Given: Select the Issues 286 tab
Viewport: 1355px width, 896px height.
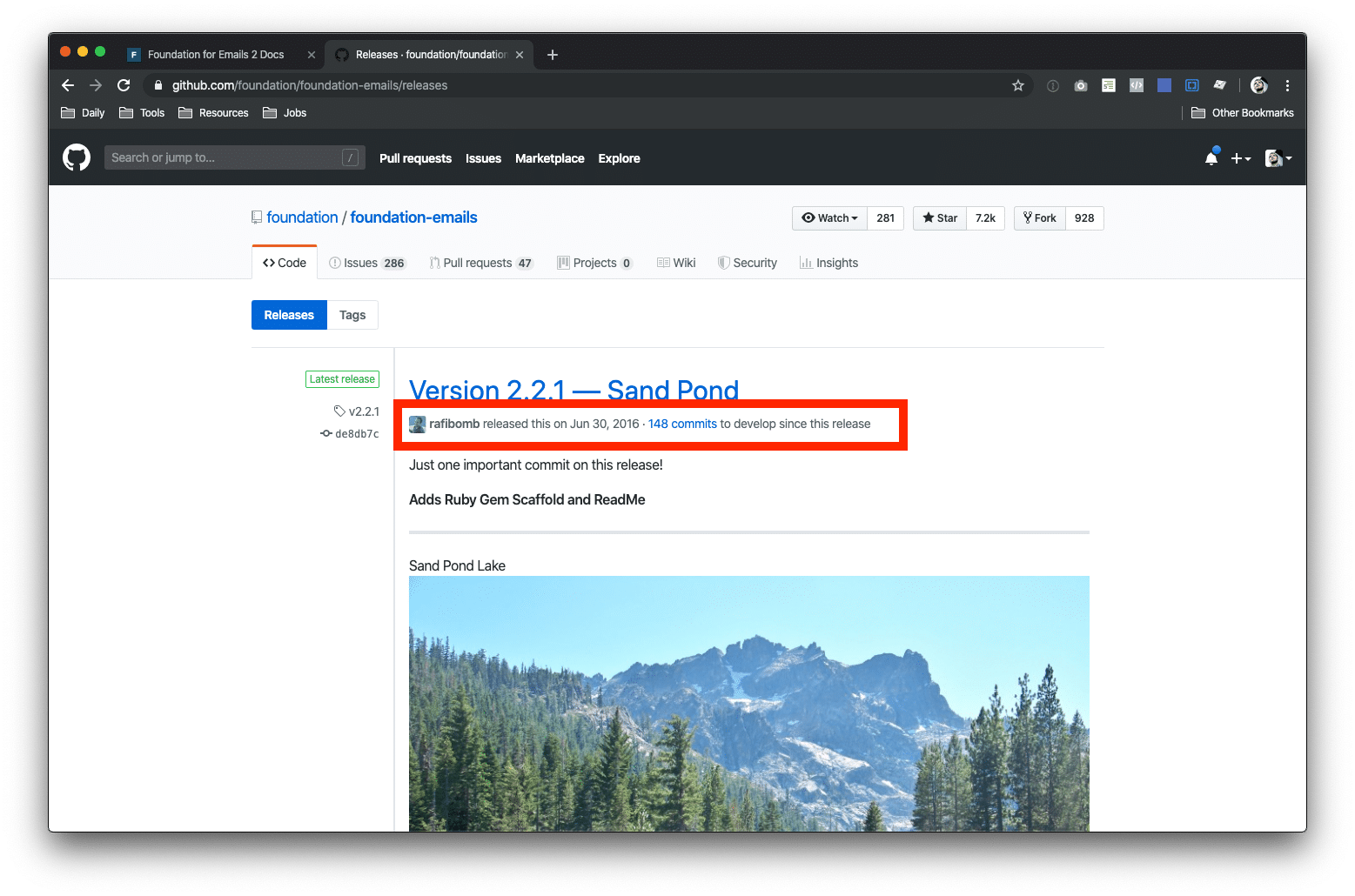Looking at the screenshot, I should tap(367, 263).
